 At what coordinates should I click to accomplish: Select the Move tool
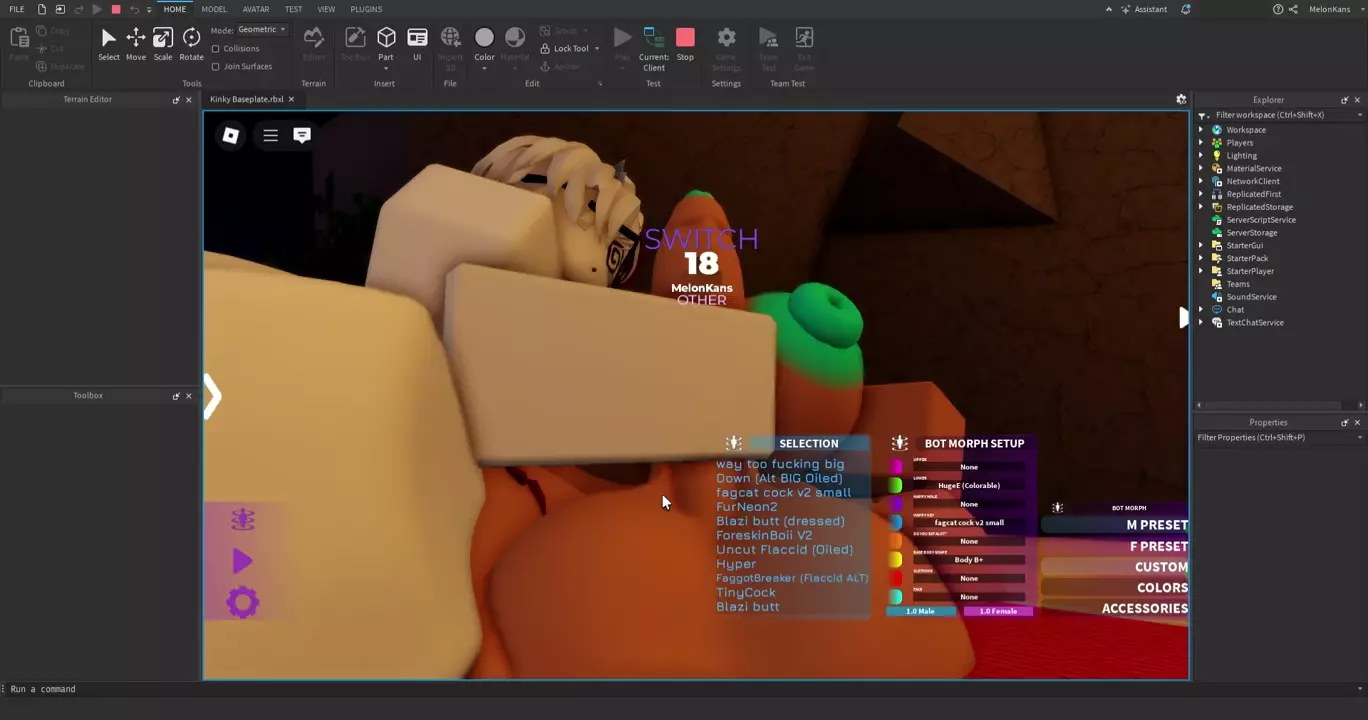pyautogui.click(x=135, y=43)
